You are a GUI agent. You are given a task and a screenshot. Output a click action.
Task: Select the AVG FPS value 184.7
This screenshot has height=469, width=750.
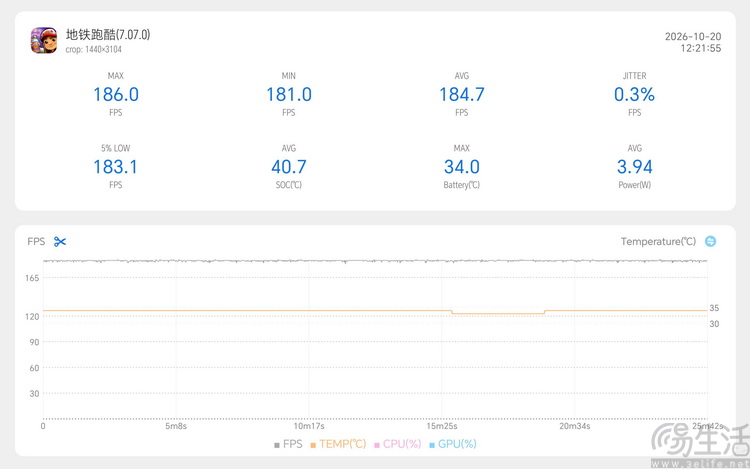click(x=462, y=94)
